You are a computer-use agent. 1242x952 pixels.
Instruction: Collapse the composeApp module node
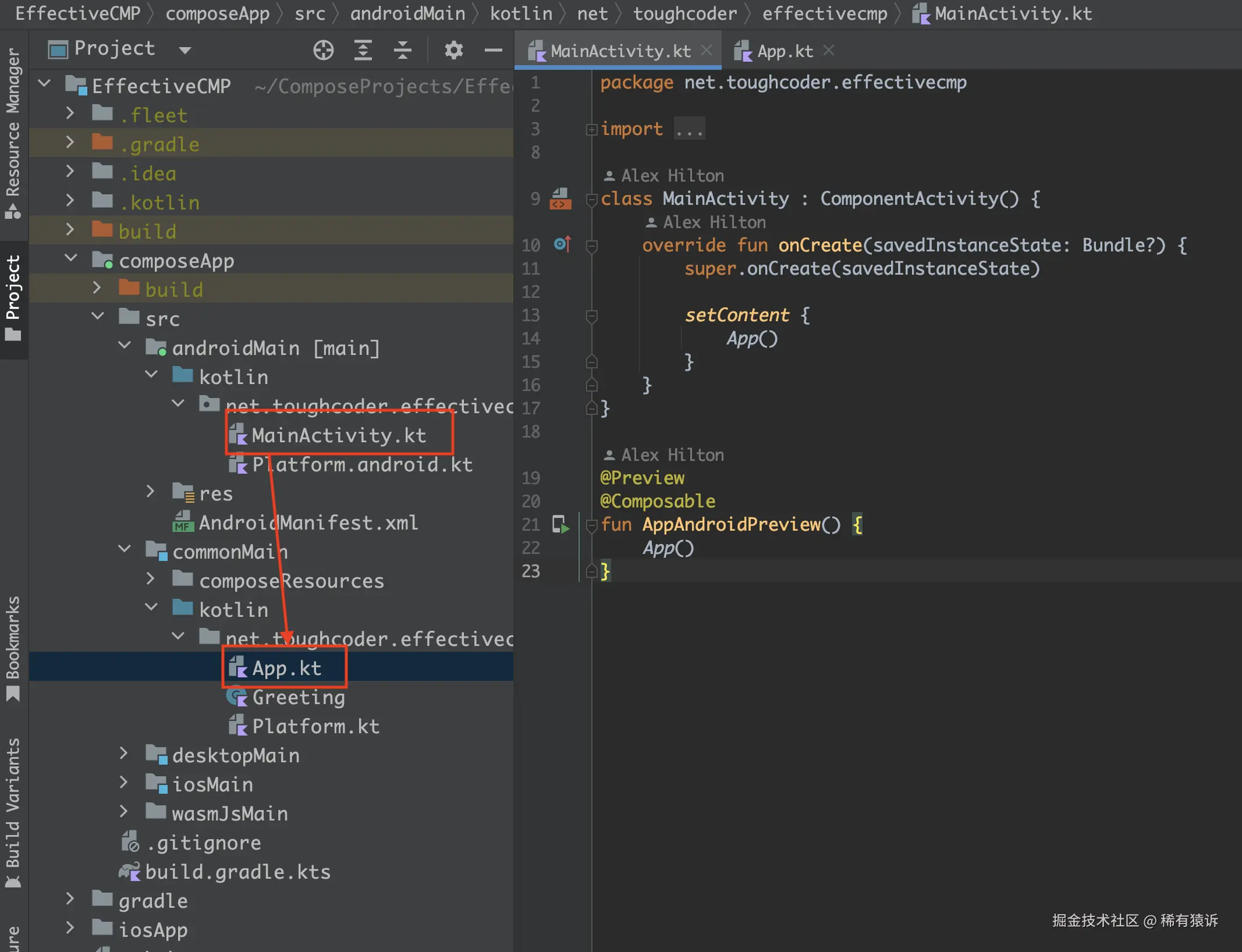[71, 258]
